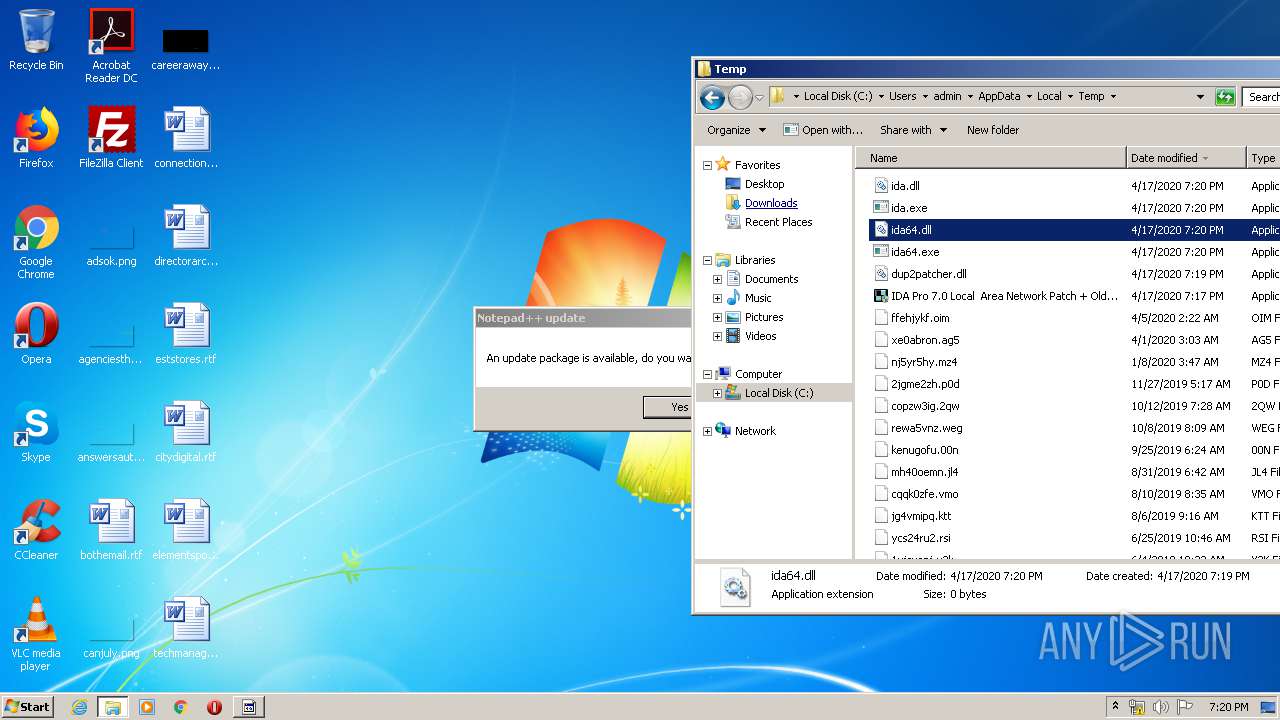Click the taskbar clock showing 7:20 PM
Viewport: 1280px width, 720px height.
[1228, 707]
